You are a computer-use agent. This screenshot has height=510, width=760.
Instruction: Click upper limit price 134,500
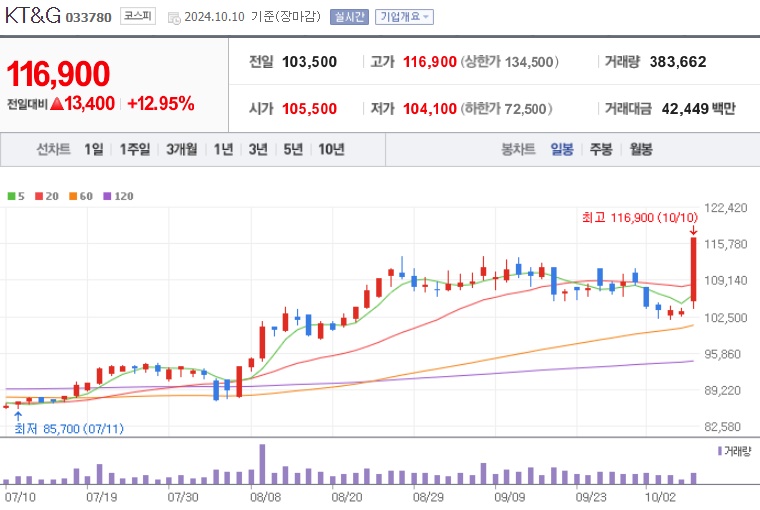[529, 62]
